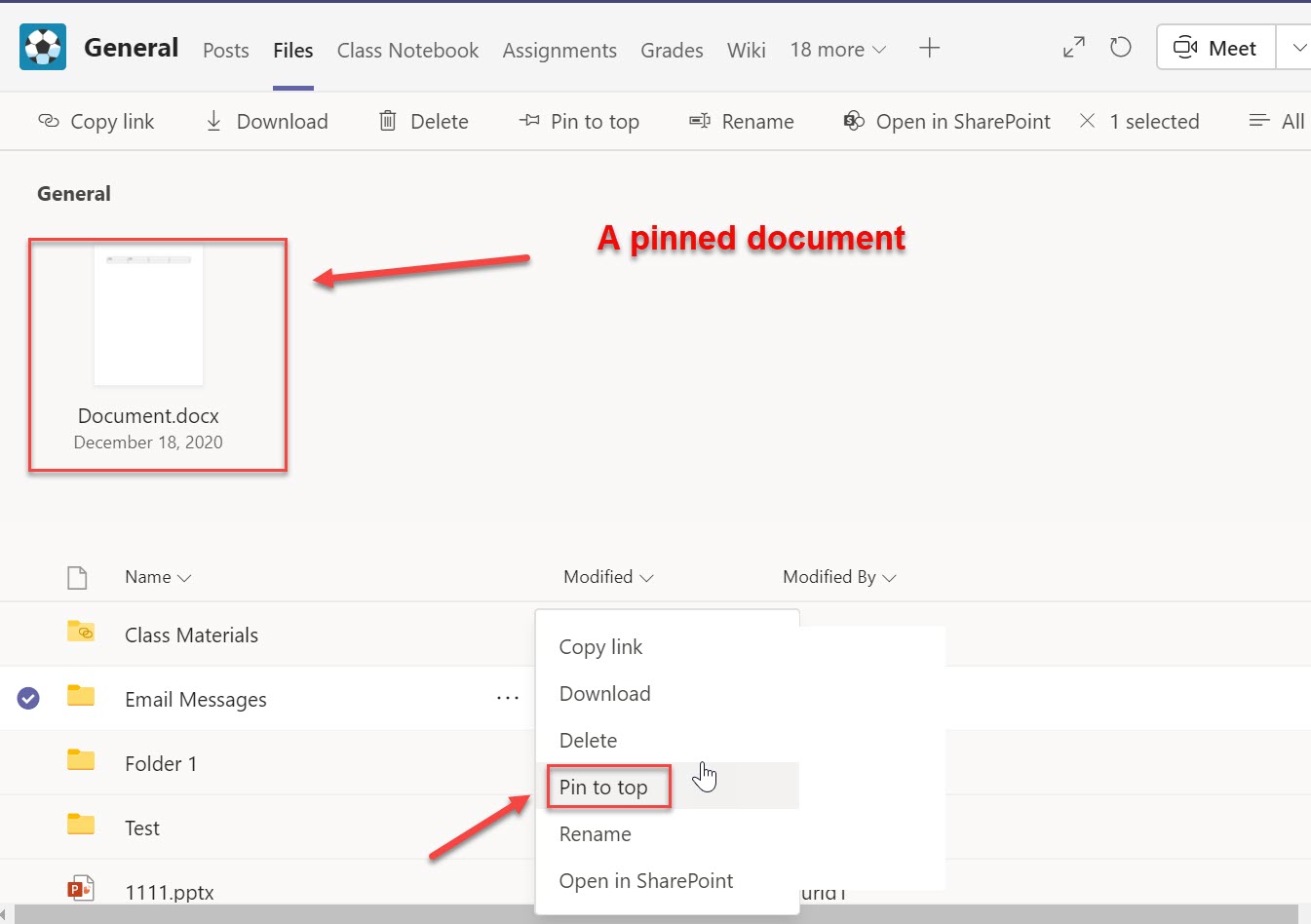
Task: Switch to the Posts tab
Action: tap(226, 50)
